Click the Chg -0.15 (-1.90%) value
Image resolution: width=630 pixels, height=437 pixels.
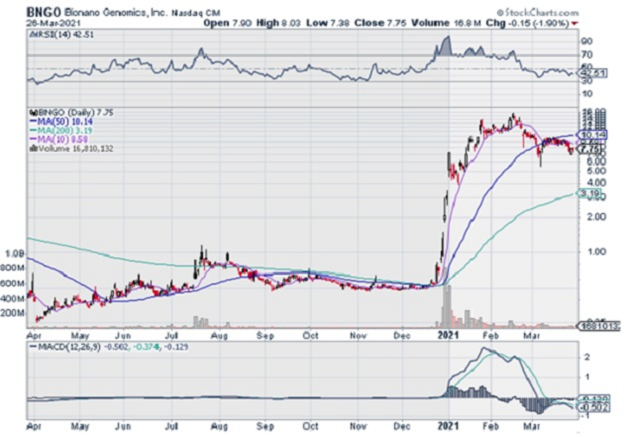(528, 23)
